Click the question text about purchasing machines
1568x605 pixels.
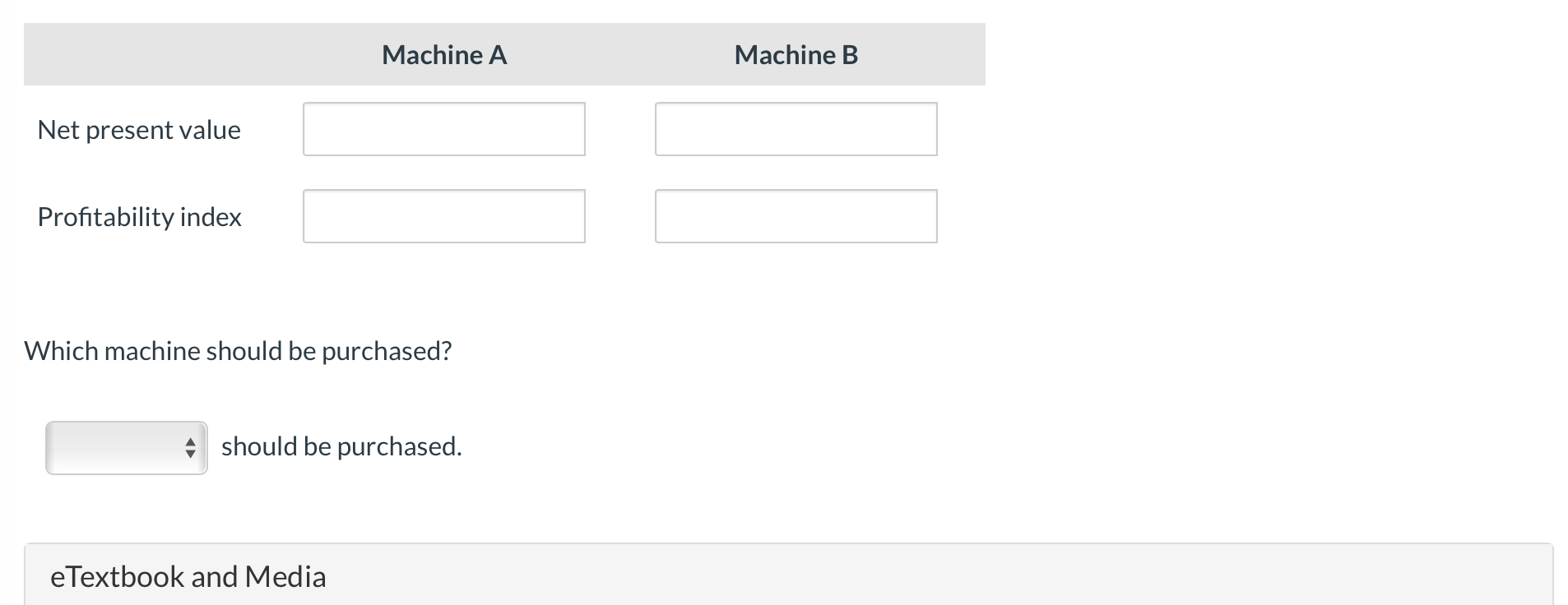pyautogui.click(x=237, y=350)
